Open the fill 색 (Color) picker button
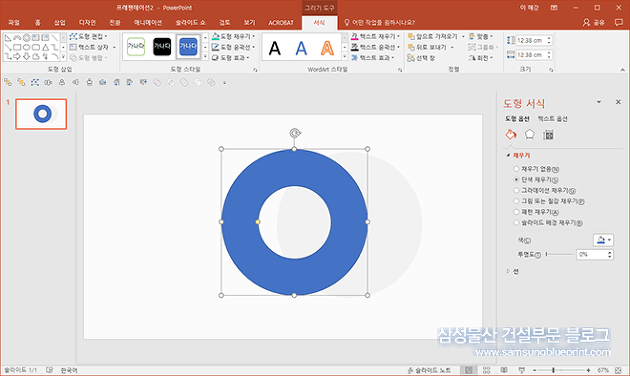This screenshot has height=376, width=630. [603, 240]
